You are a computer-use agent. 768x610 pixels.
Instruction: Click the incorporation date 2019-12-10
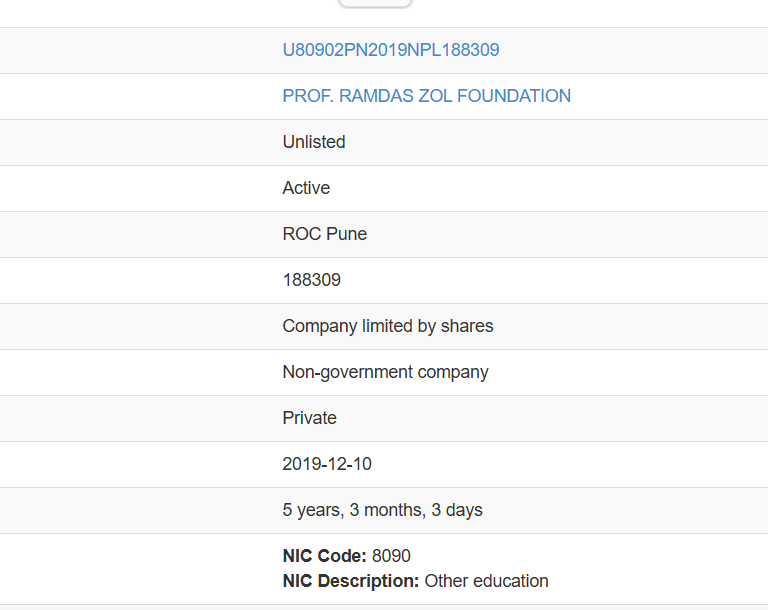(x=327, y=464)
